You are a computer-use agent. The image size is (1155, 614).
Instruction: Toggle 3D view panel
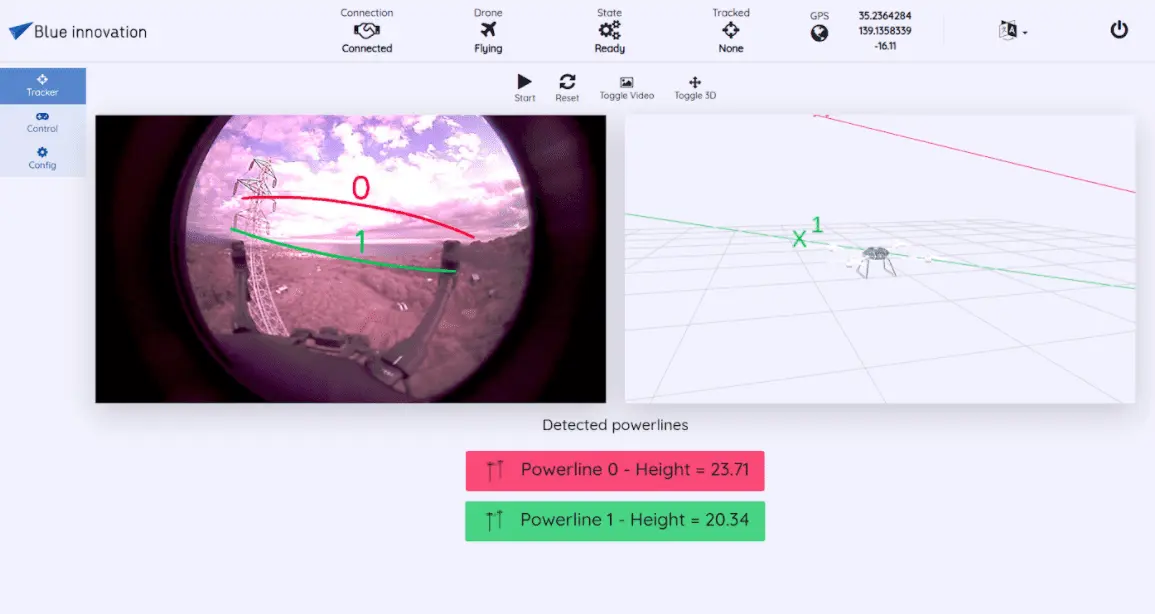click(x=695, y=83)
